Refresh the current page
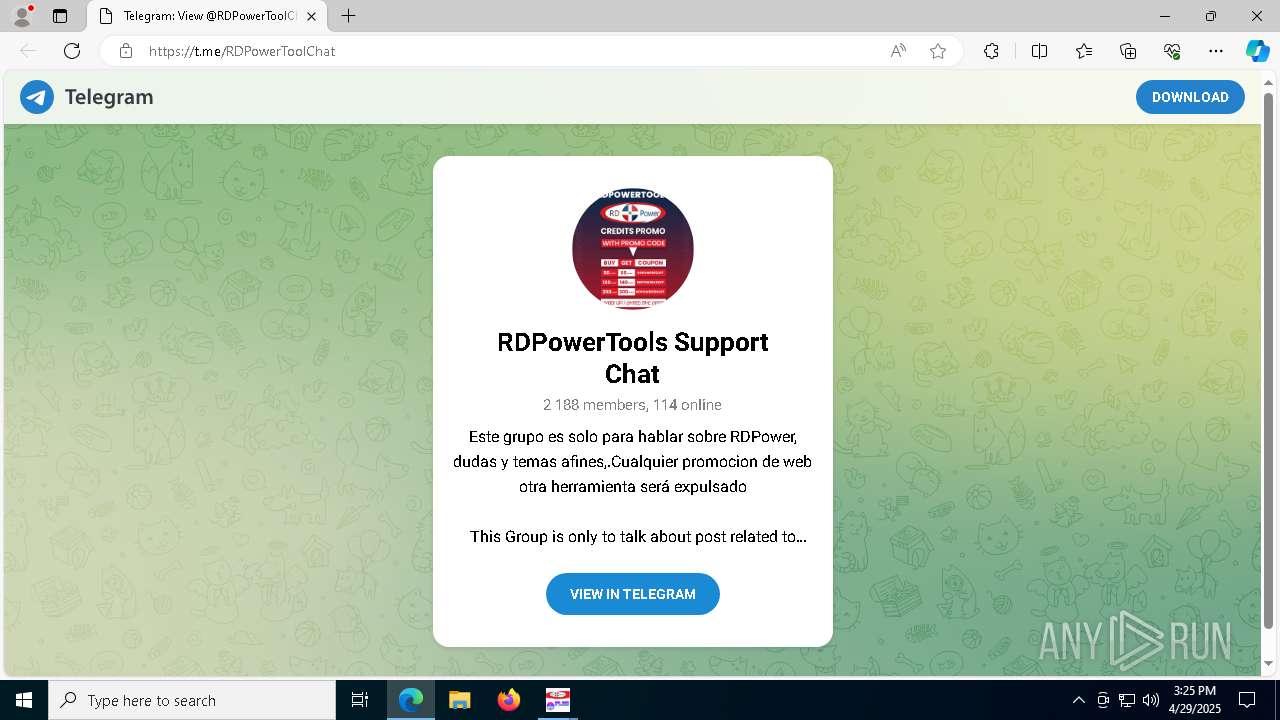Screen dimensions: 1280x720 pyautogui.click(x=72, y=51)
